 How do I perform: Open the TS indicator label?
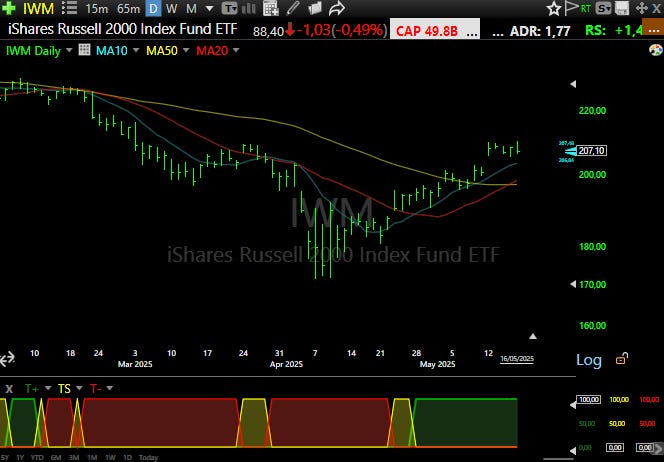click(x=64, y=388)
